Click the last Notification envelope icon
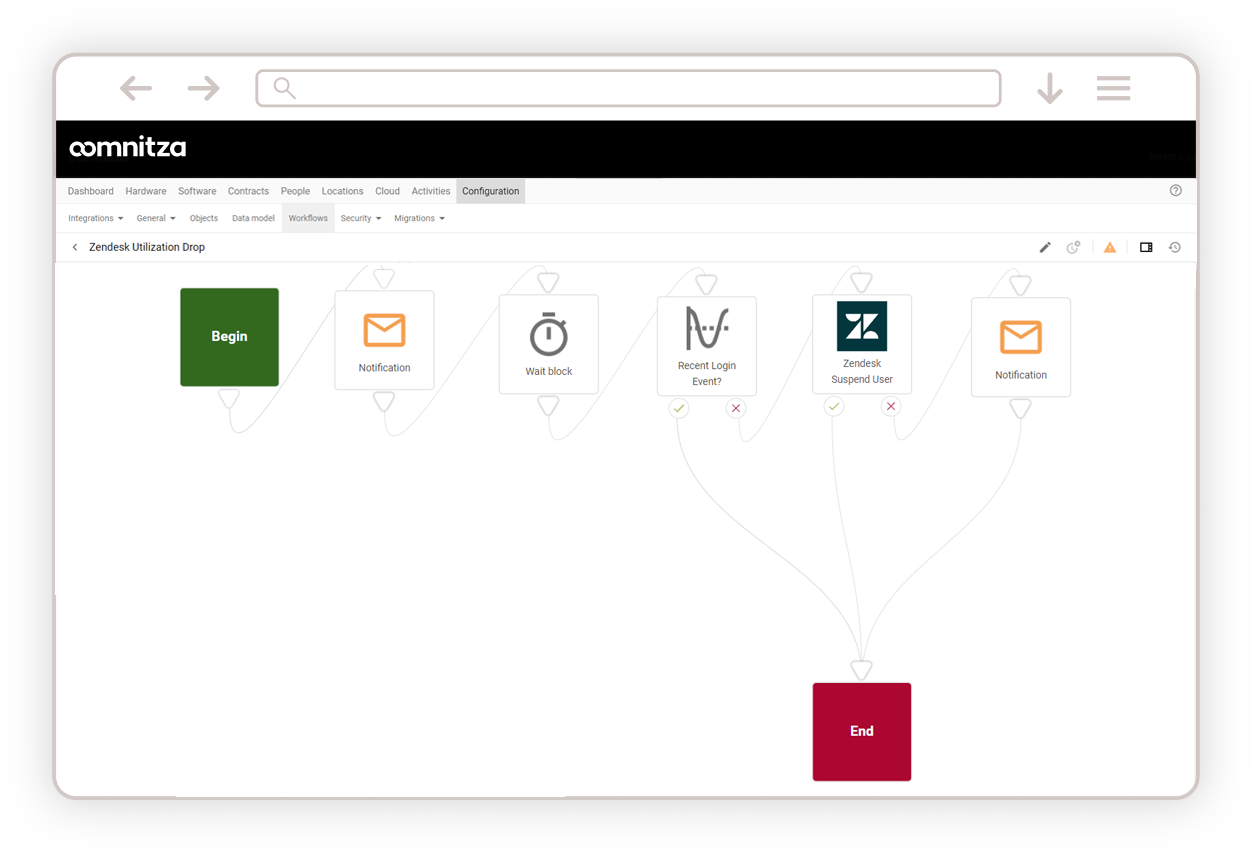The width and height of the screenshot is (1252, 853). [1021, 337]
